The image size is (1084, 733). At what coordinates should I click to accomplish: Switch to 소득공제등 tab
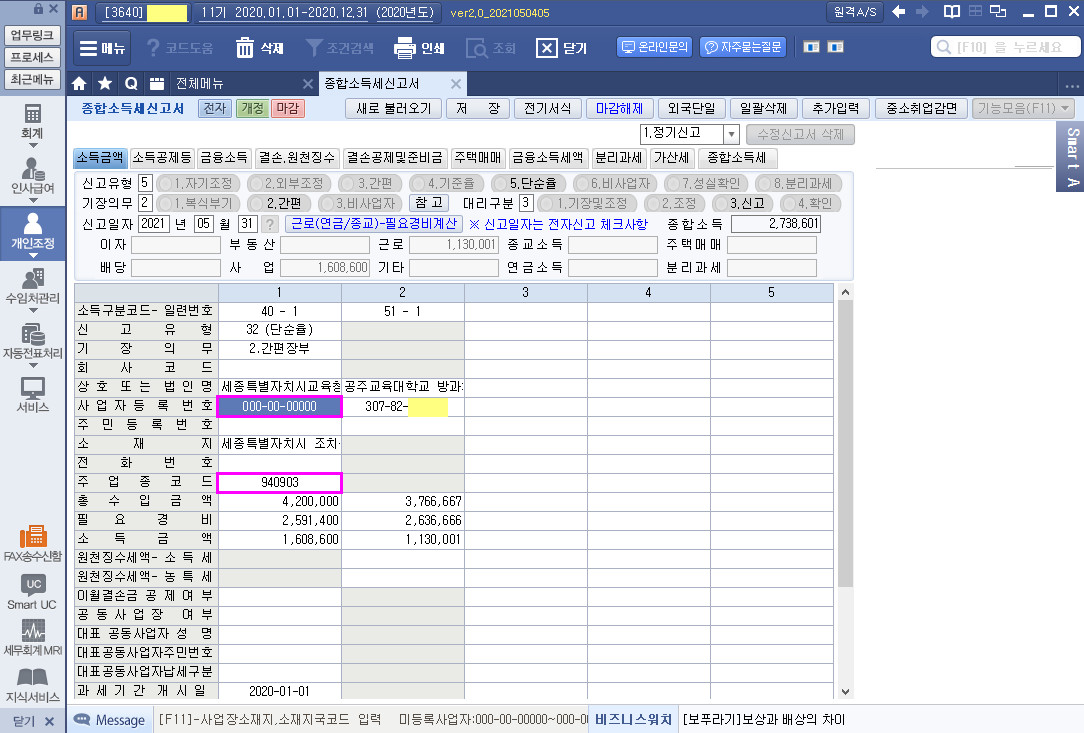[162, 158]
